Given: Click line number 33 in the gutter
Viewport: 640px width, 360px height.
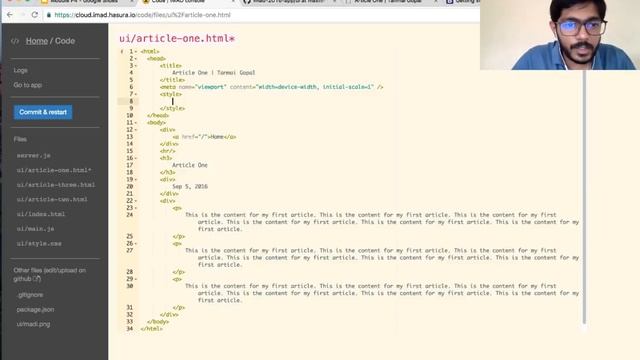Looking at the screenshot, I should 129,322.
